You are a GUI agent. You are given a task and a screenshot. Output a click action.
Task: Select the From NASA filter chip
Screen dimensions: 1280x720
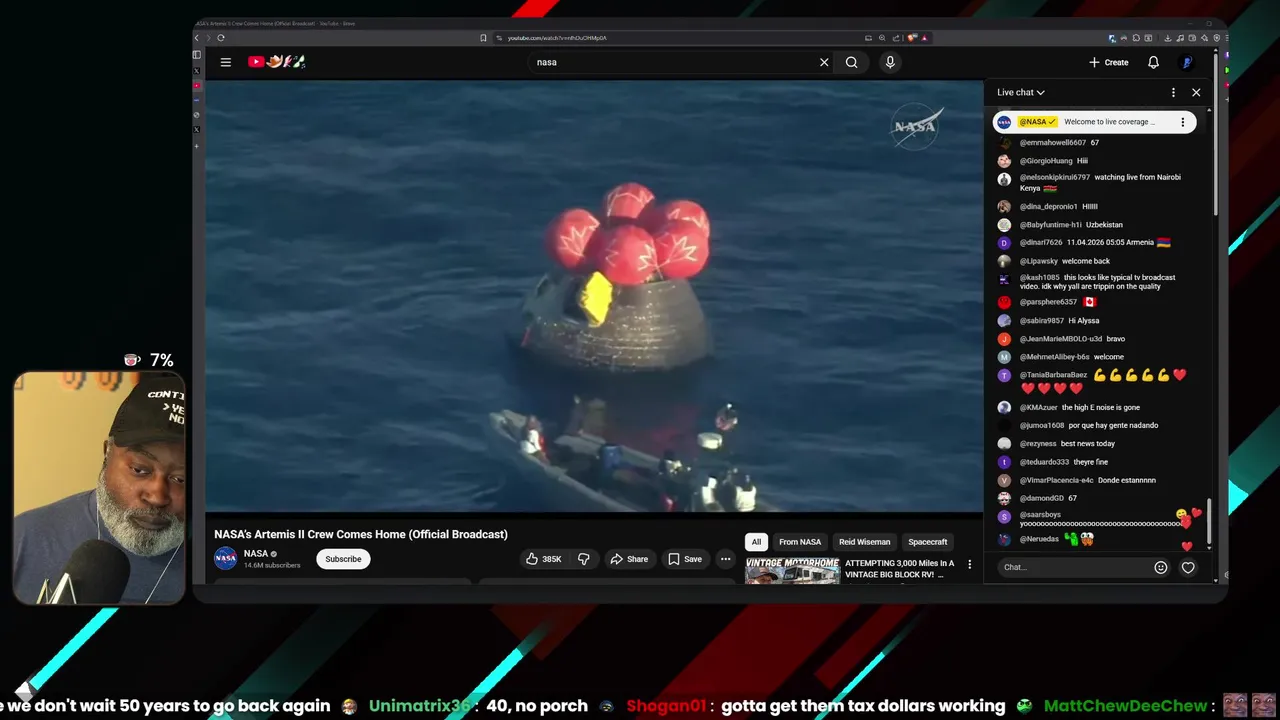[800, 542]
